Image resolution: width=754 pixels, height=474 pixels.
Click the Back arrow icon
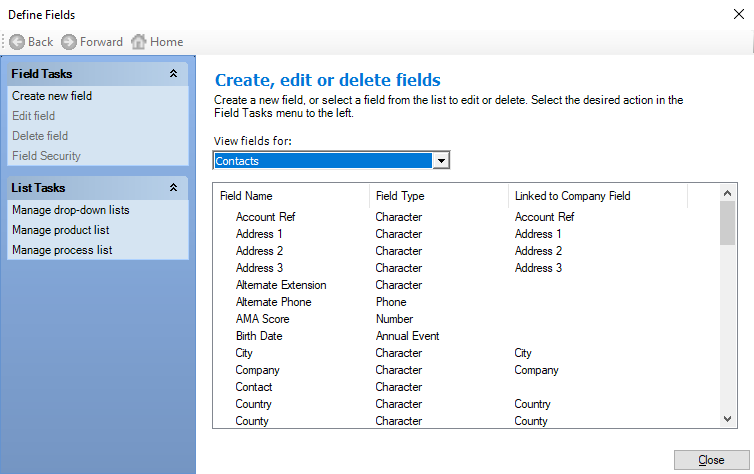click(17, 42)
